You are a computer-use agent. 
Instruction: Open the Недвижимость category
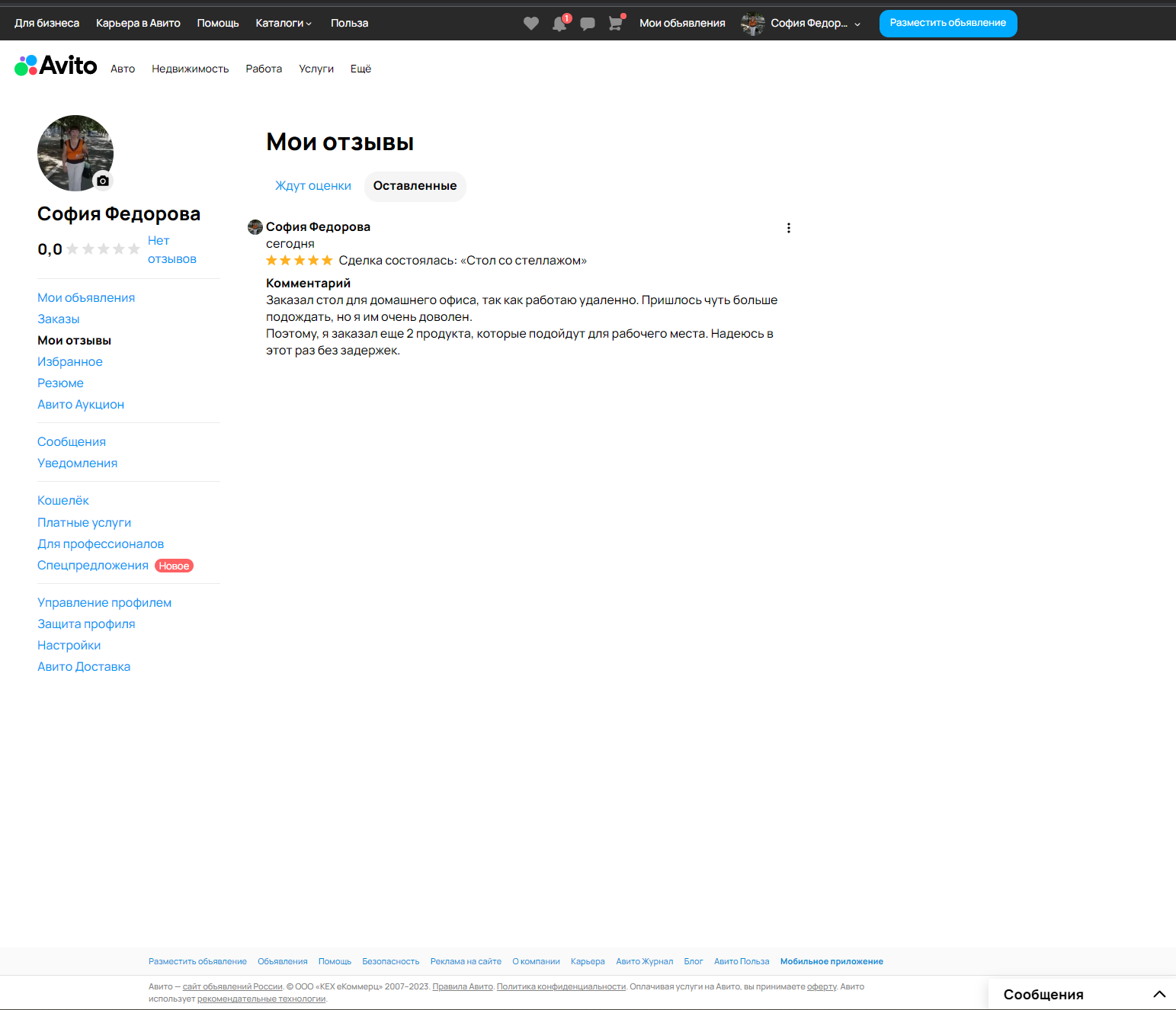190,69
